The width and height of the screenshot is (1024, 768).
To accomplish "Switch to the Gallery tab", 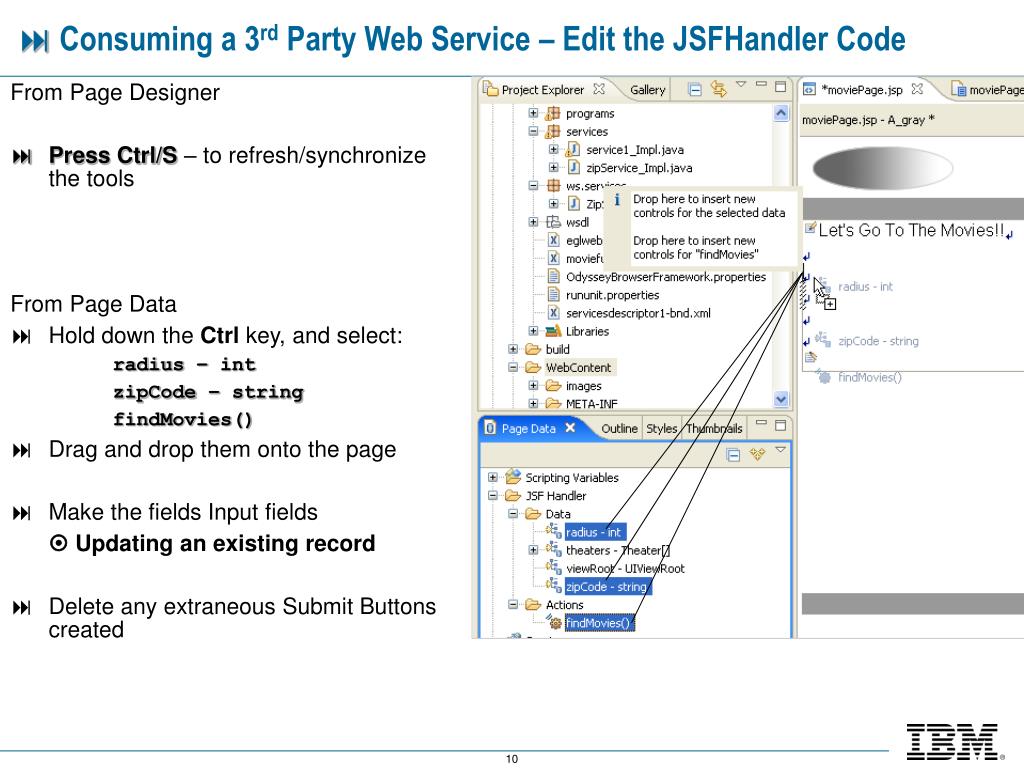I will (647, 90).
